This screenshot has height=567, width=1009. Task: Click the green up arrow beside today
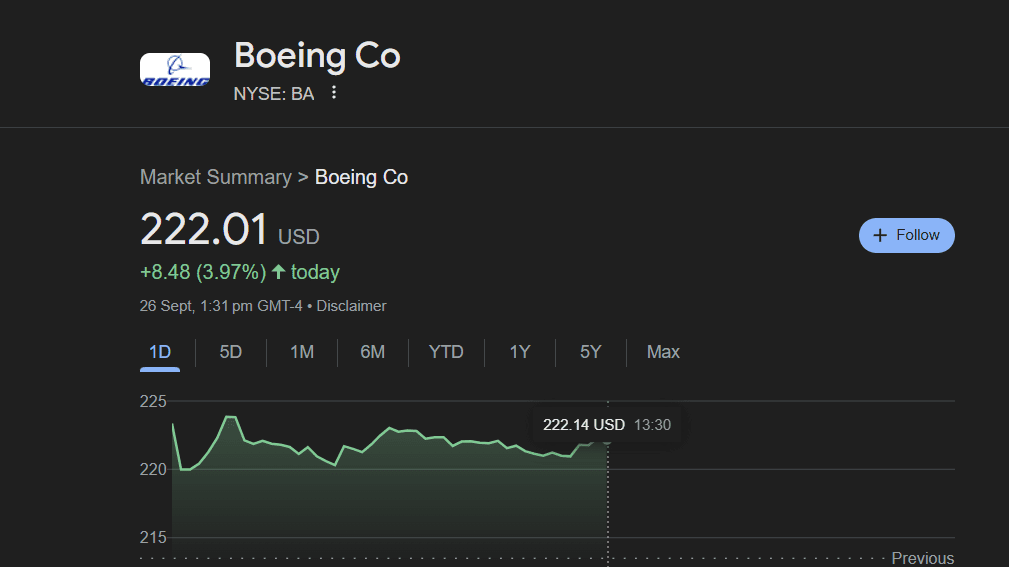278,272
